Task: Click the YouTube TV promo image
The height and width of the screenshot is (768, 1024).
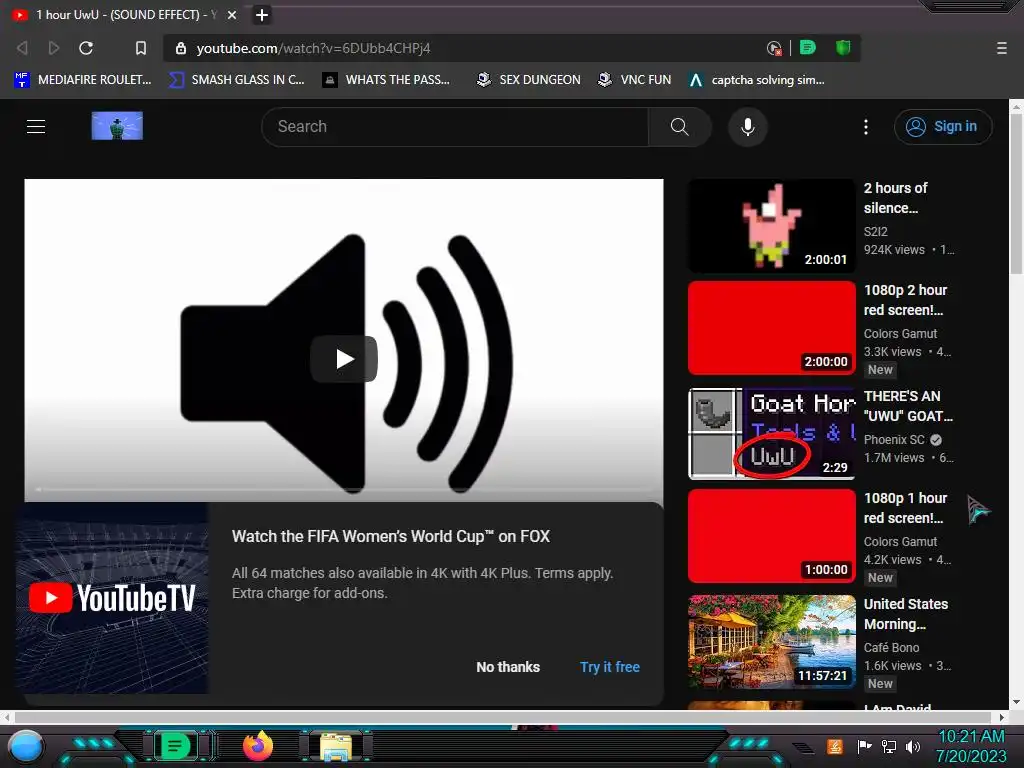Action: 112,598
